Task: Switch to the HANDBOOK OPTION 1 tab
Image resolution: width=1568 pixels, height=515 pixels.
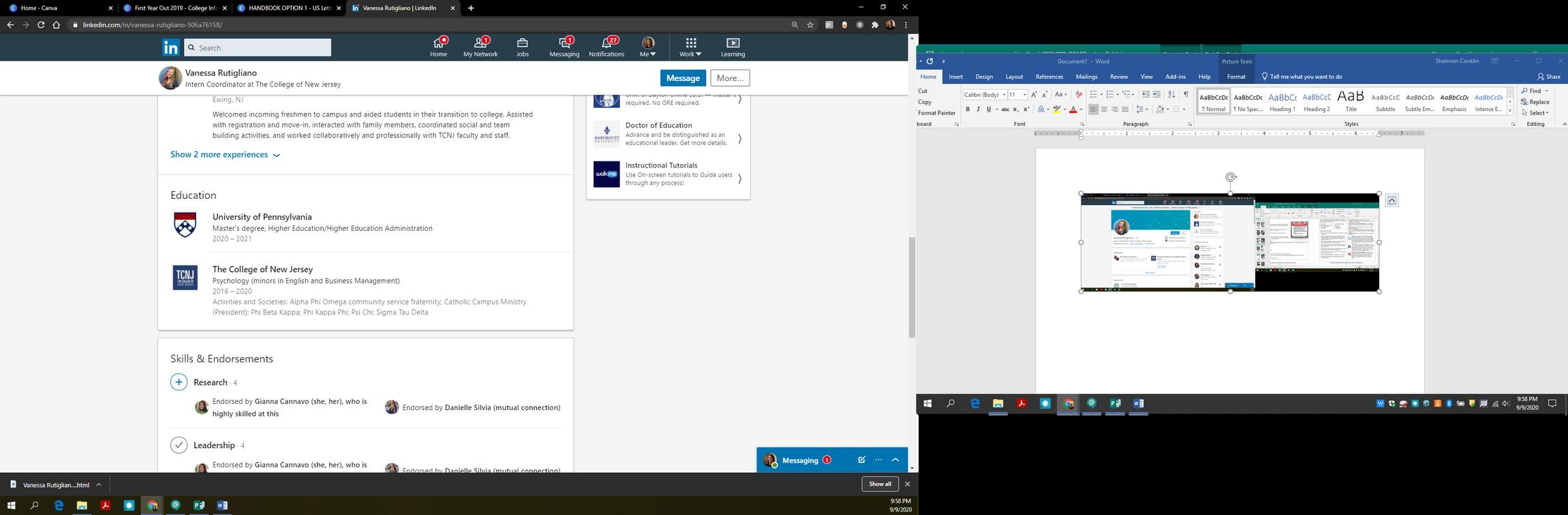Action: (290, 8)
